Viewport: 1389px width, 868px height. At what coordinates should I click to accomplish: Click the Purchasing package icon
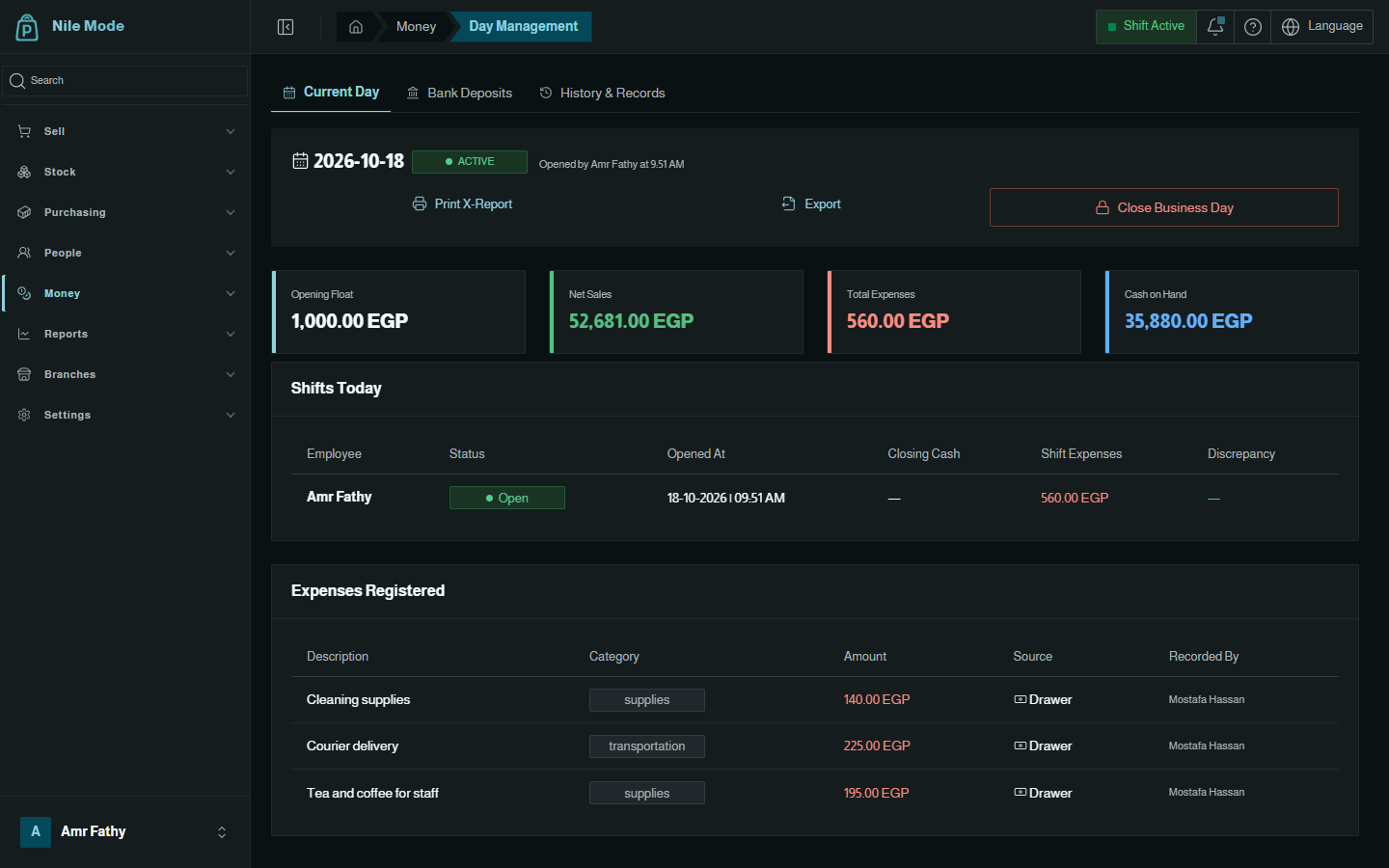24,212
